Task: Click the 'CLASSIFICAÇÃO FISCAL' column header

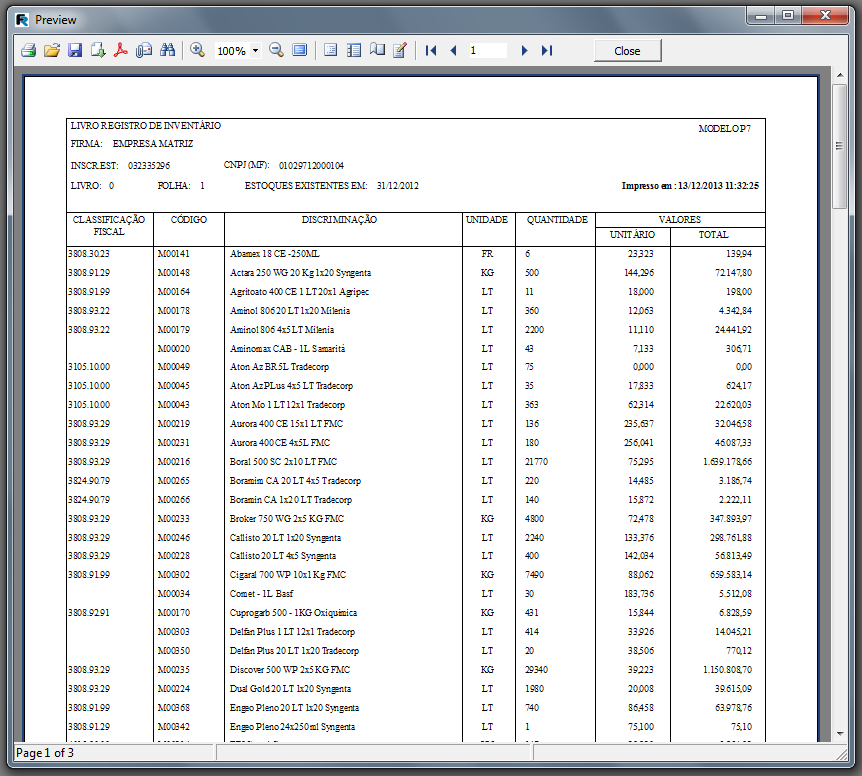Action: [x=109, y=225]
